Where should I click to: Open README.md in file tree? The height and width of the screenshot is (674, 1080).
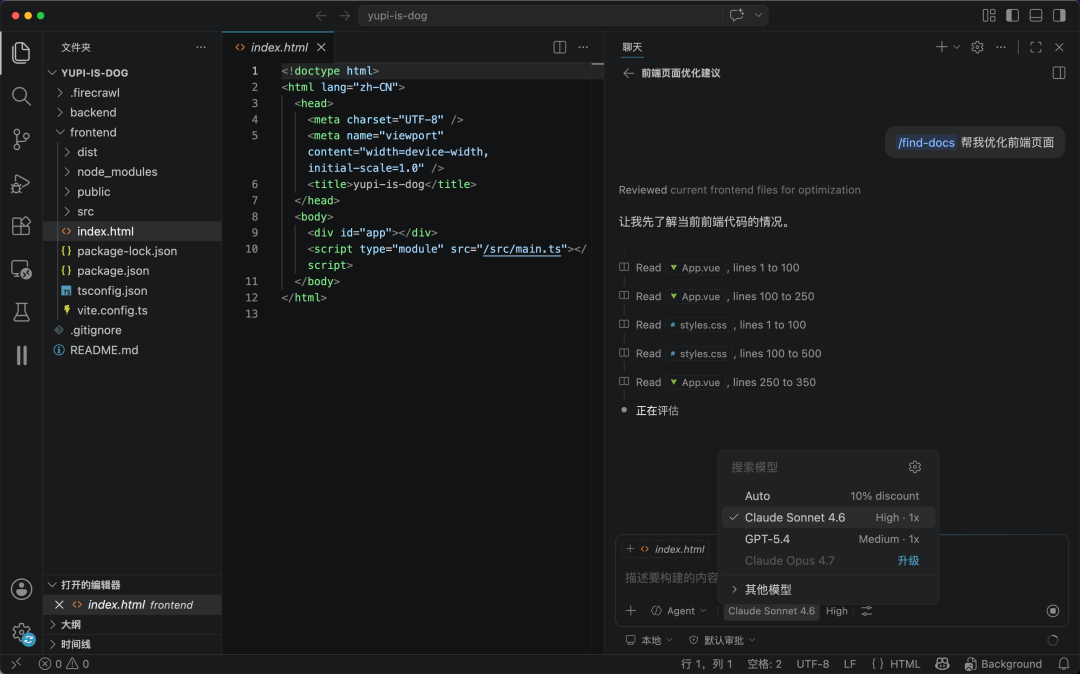(x=132, y=350)
